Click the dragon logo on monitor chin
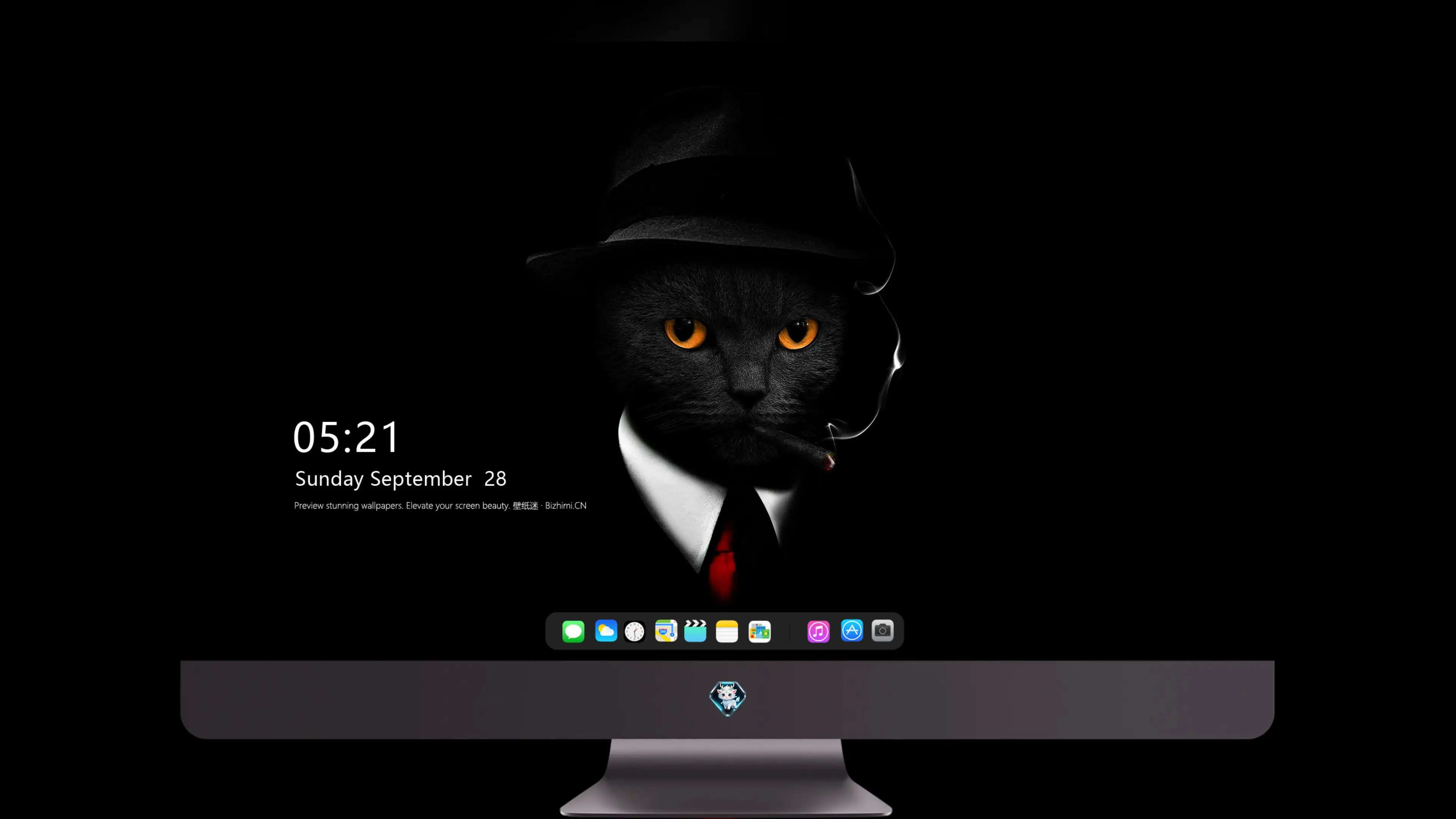This screenshot has width=1456, height=819. (728, 698)
